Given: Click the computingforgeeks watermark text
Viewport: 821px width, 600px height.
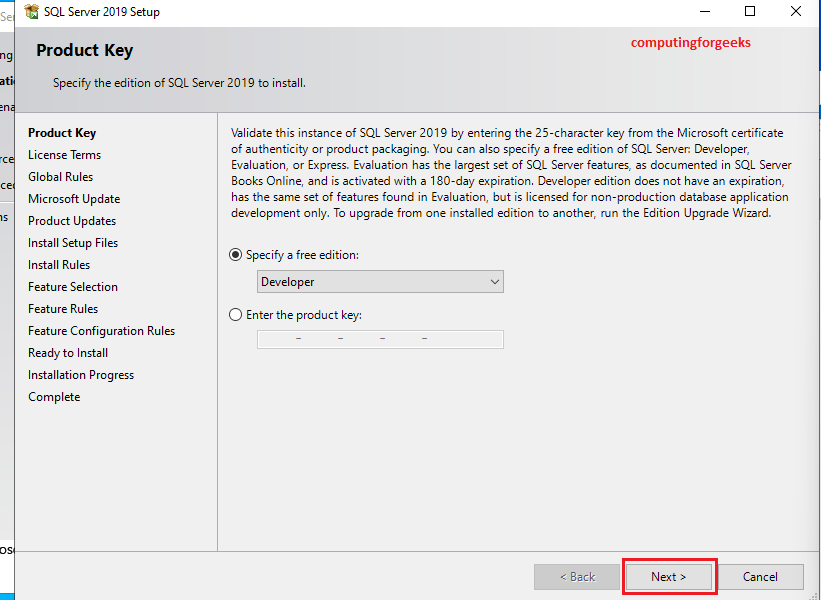Looking at the screenshot, I should pyautogui.click(x=690, y=43).
